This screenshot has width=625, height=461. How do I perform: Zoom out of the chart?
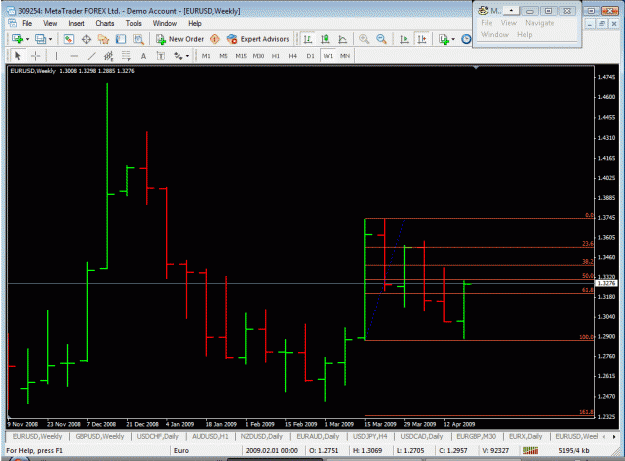(x=381, y=39)
